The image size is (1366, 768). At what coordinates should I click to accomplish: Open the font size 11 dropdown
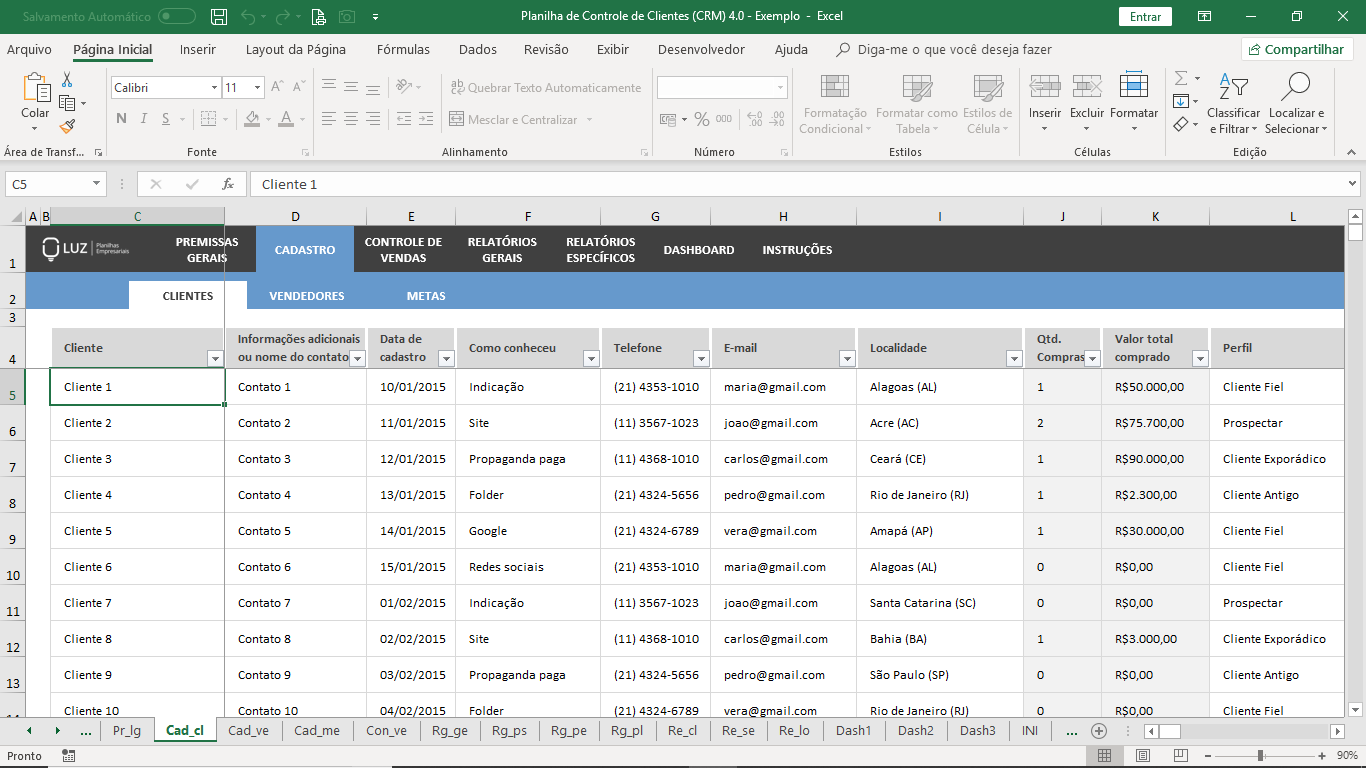(257, 88)
